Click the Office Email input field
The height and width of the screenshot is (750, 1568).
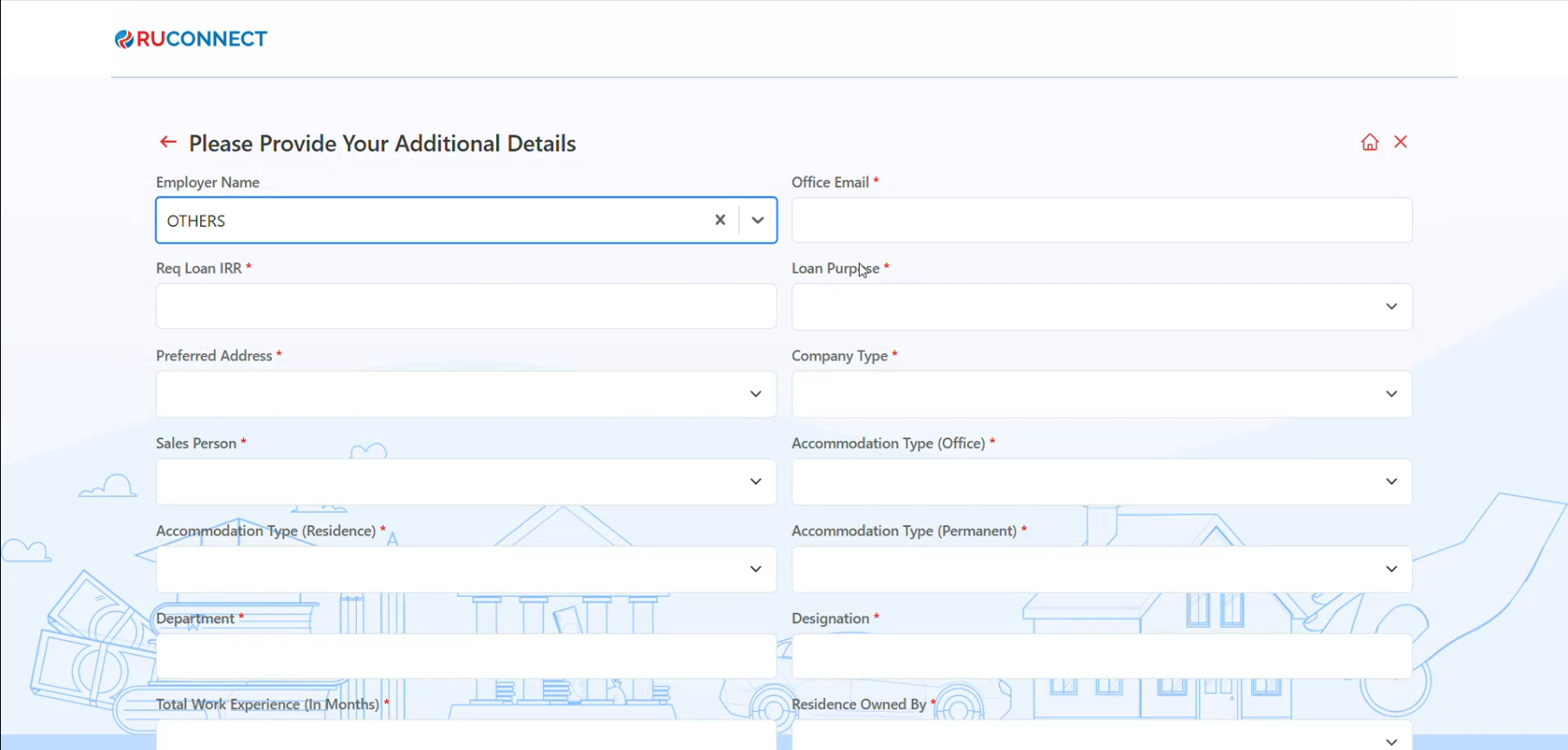click(x=1100, y=220)
